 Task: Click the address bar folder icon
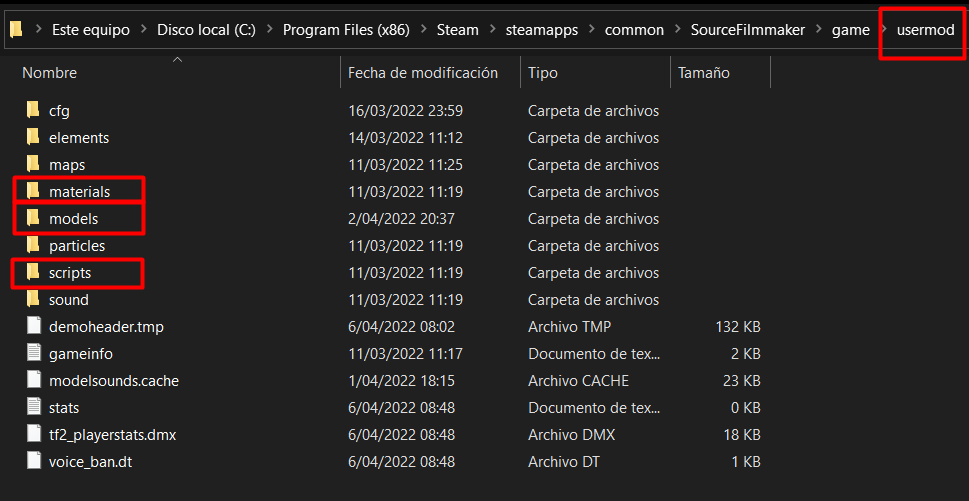coord(16,29)
